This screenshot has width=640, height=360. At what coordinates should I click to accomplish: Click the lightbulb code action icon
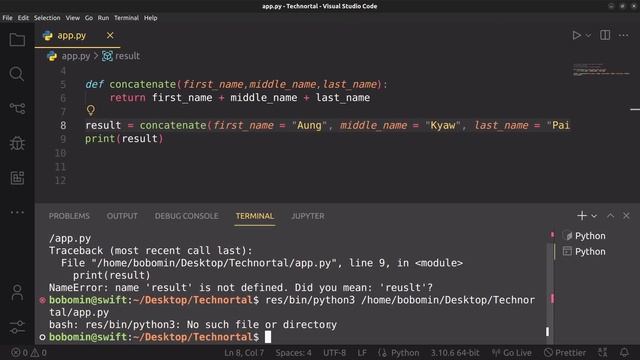tap(91, 110)
